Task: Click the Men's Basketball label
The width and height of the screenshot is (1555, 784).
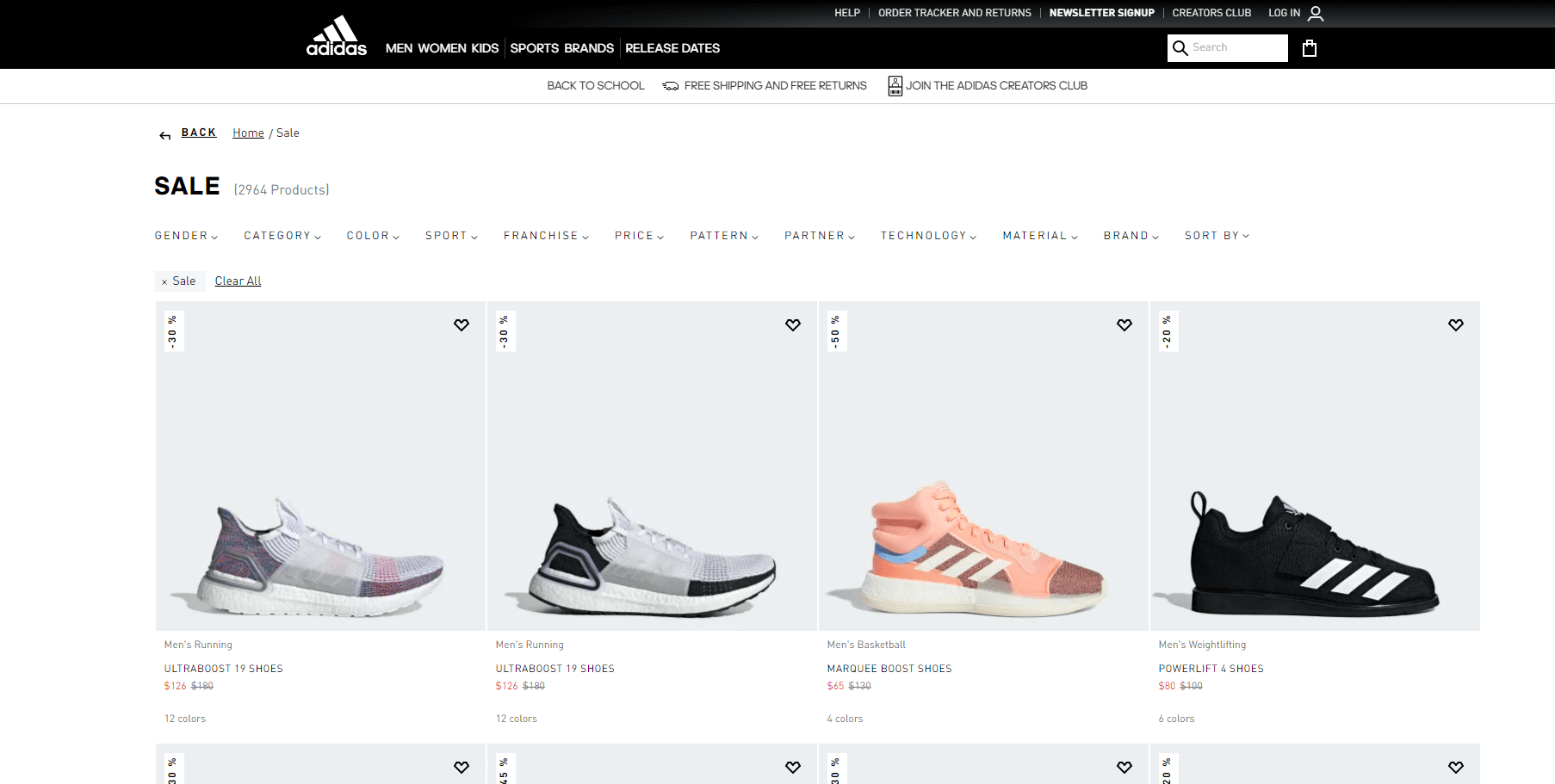Action: (866, 645)
